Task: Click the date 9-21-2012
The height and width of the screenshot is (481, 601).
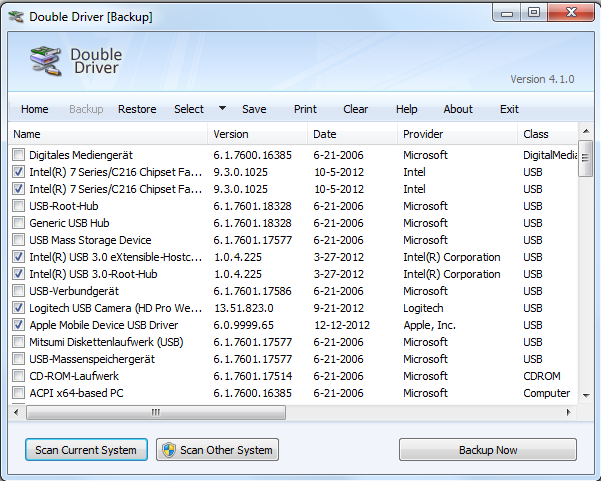Action: click(338, 308)
